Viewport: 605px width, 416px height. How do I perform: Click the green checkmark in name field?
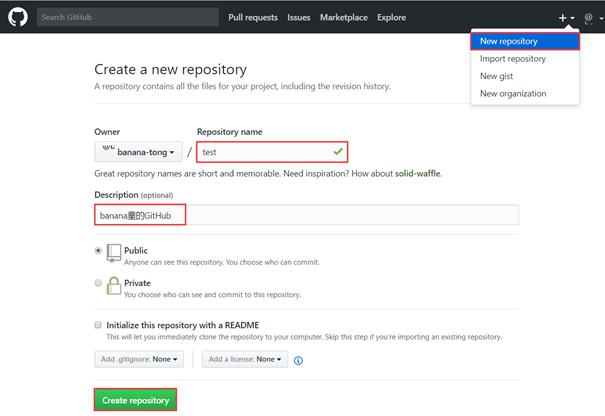(338, 151)
